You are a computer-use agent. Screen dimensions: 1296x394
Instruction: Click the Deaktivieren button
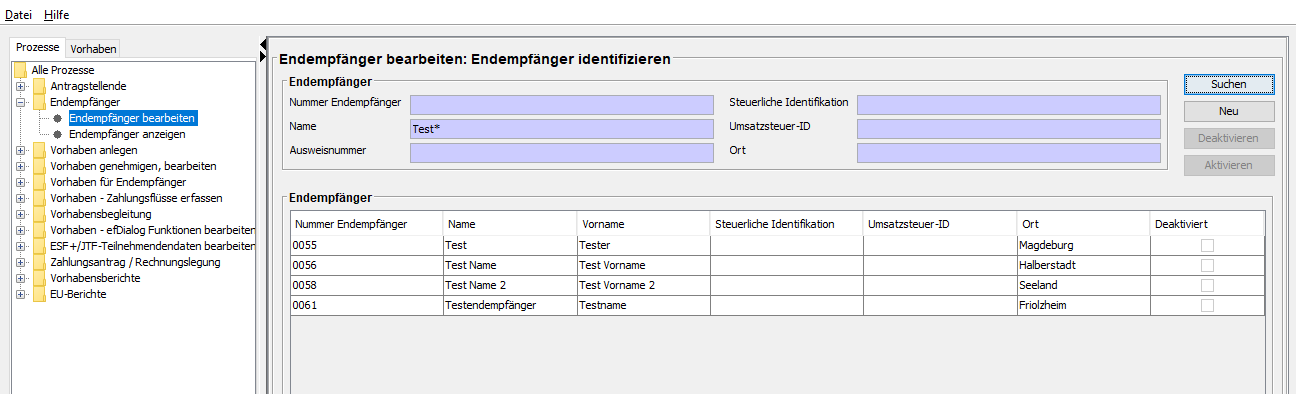(1229, 138)
